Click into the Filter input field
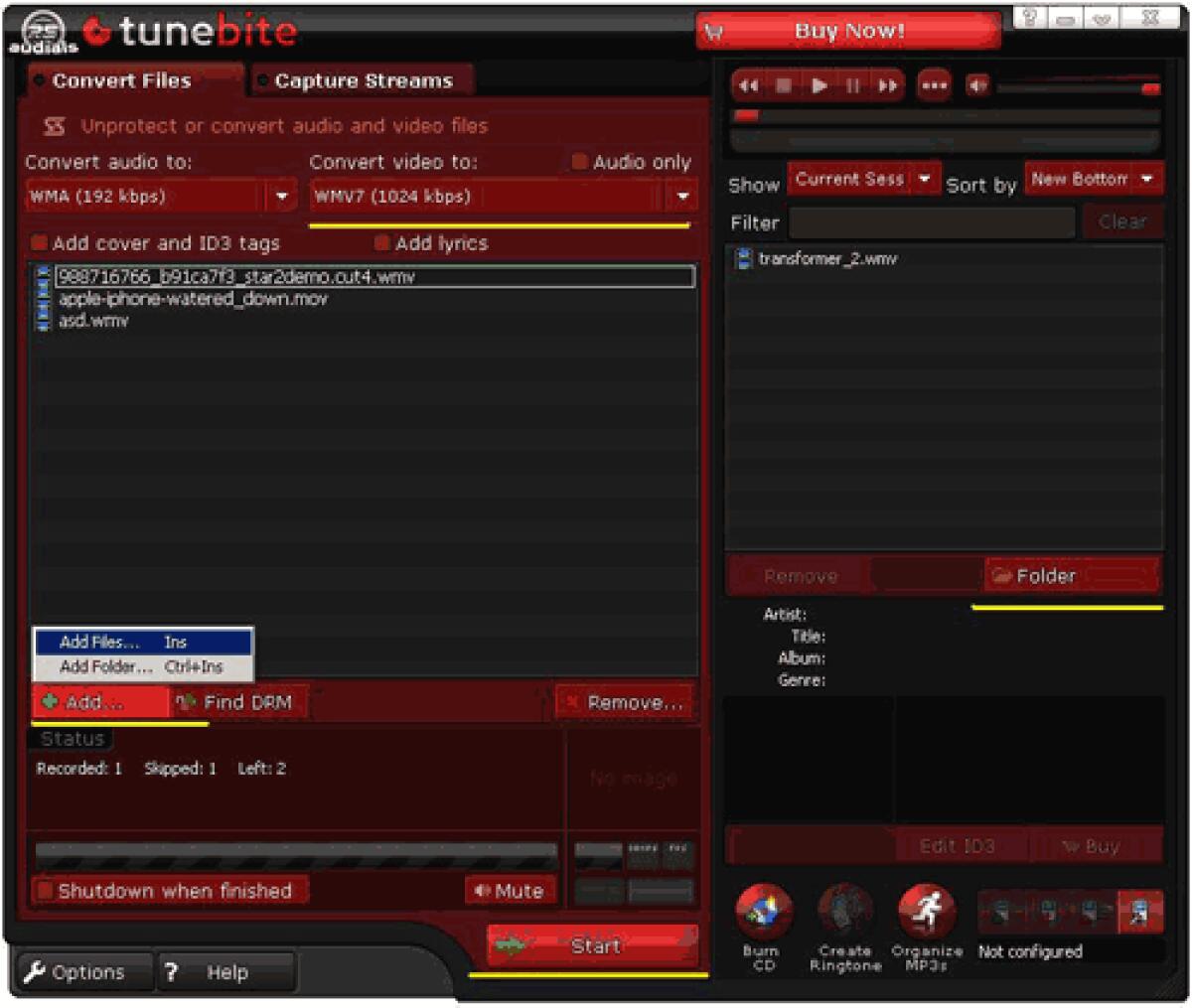This screenshot has height=1008, width=1192. tap(932, 222)
